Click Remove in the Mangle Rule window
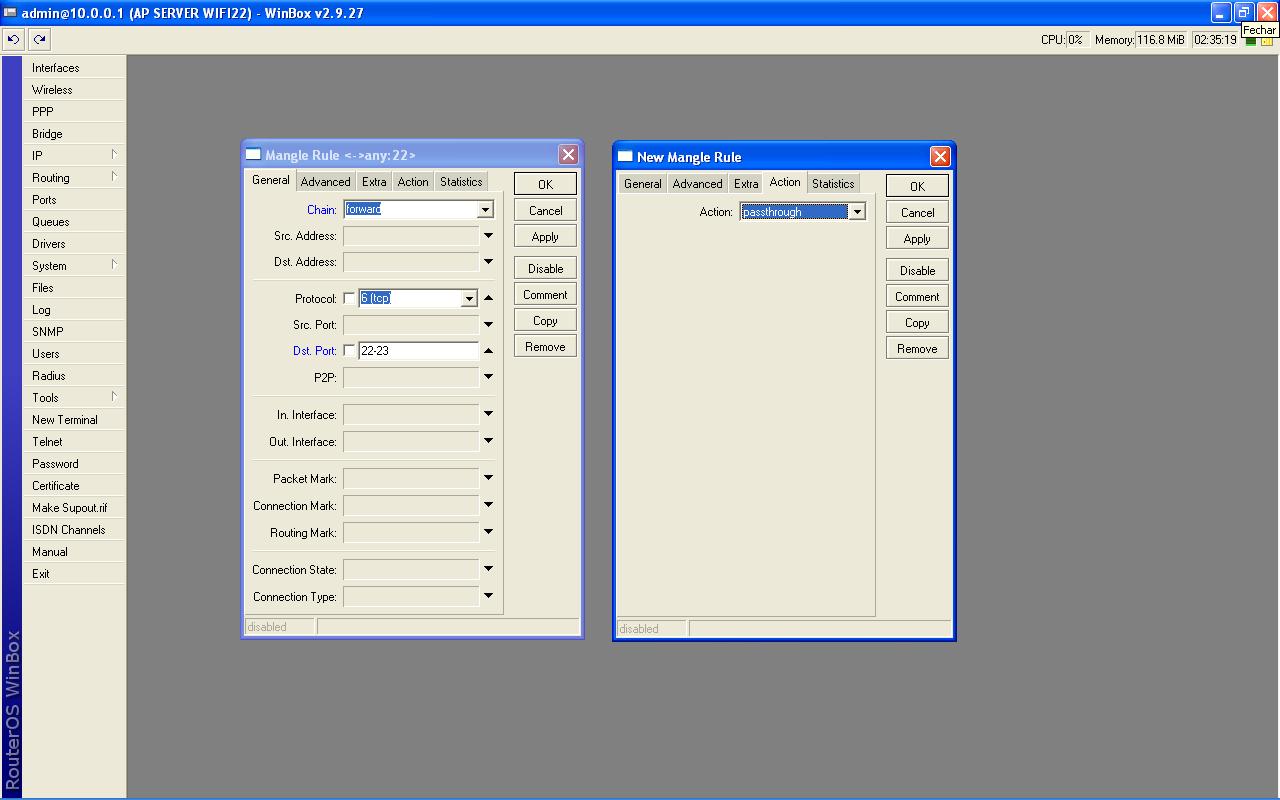1280x800 pixels. click(545, 346)
